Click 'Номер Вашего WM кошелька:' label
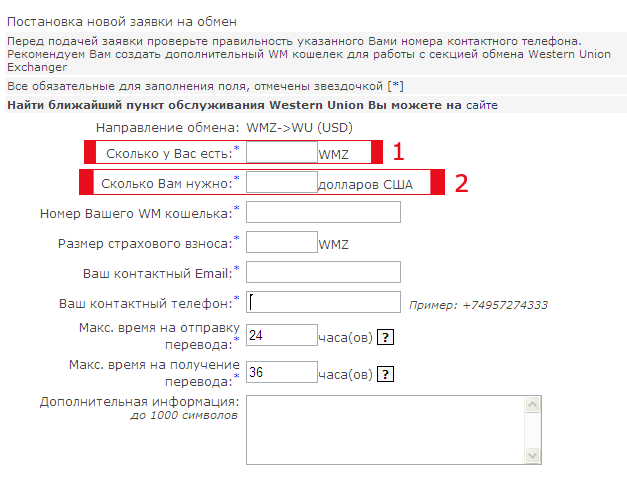 (x=136, y=214)
